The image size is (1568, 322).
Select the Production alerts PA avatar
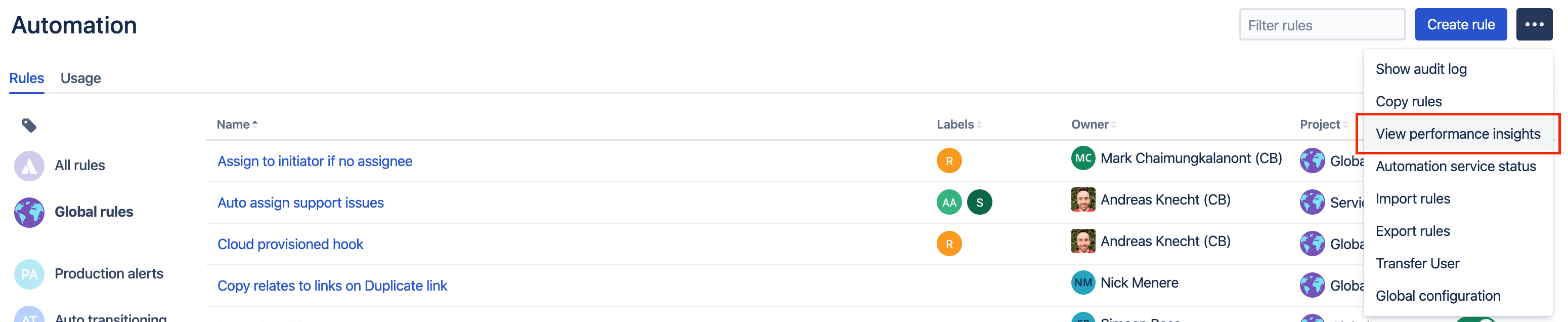pos(29,274)
